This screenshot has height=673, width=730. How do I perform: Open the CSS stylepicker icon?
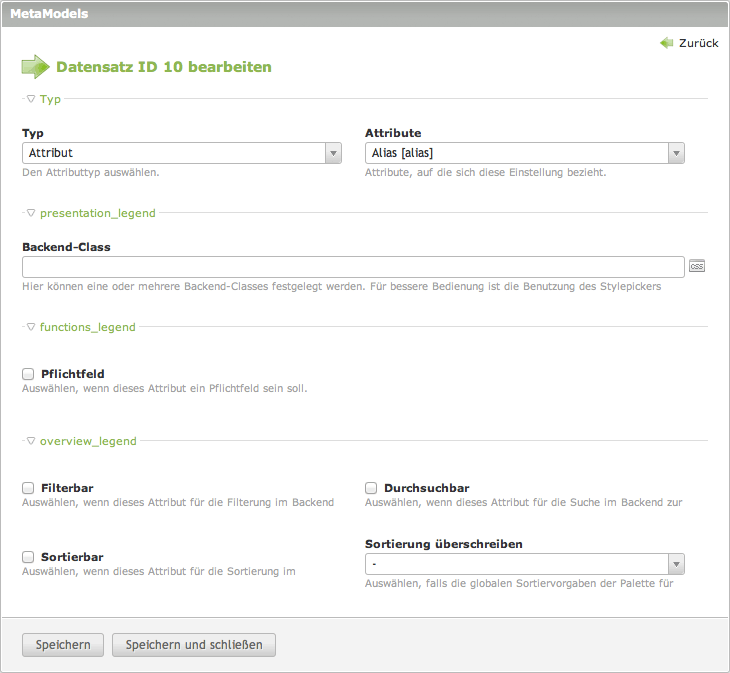coord(697,266)
